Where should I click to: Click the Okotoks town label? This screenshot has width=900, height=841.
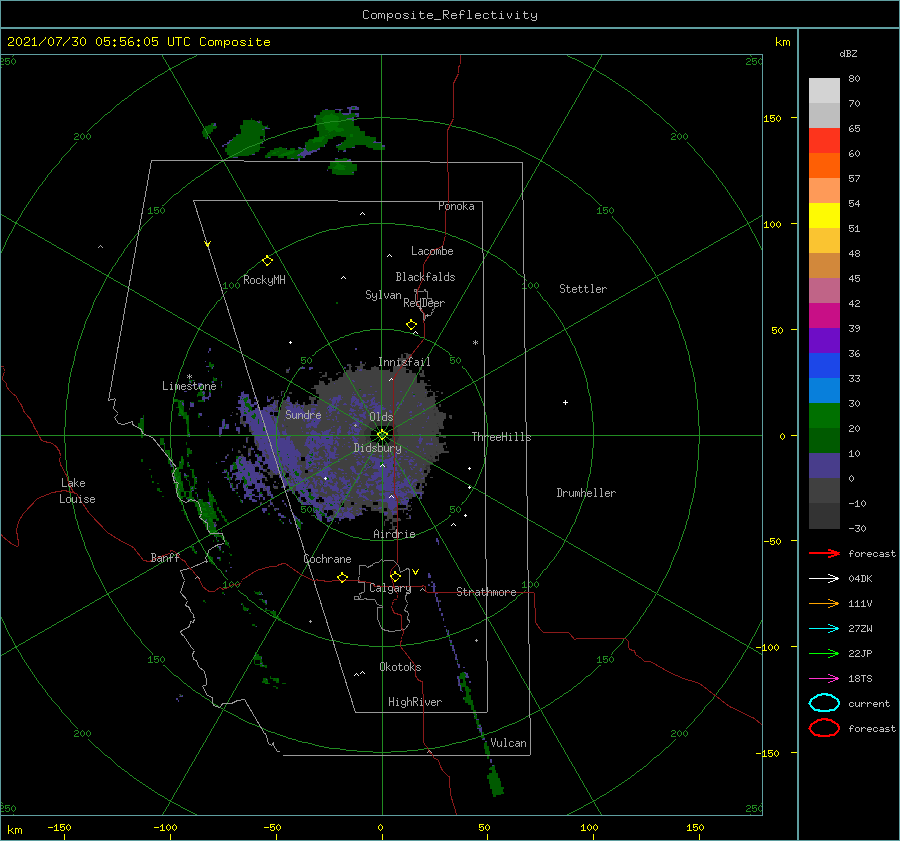tap(401, 667)
